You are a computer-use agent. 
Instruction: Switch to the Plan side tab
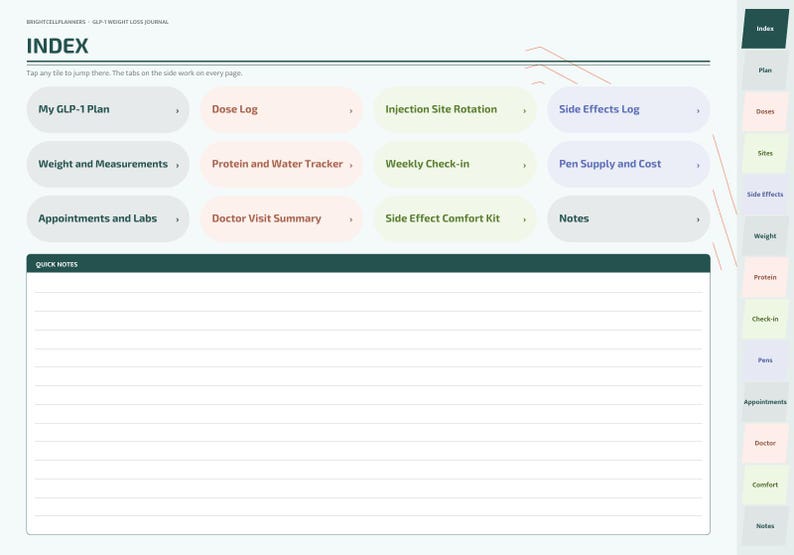(x=765, y=70)
